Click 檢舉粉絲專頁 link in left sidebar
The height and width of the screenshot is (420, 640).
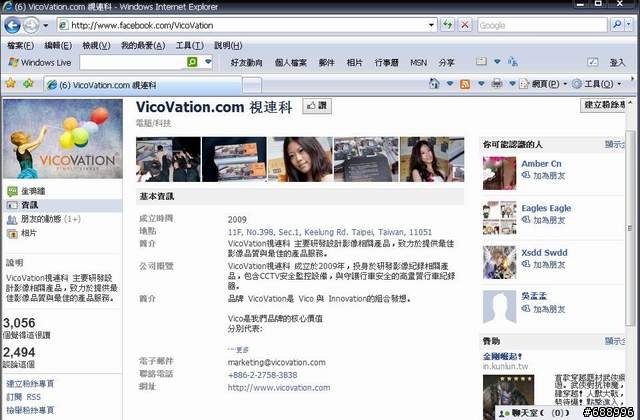30,410
